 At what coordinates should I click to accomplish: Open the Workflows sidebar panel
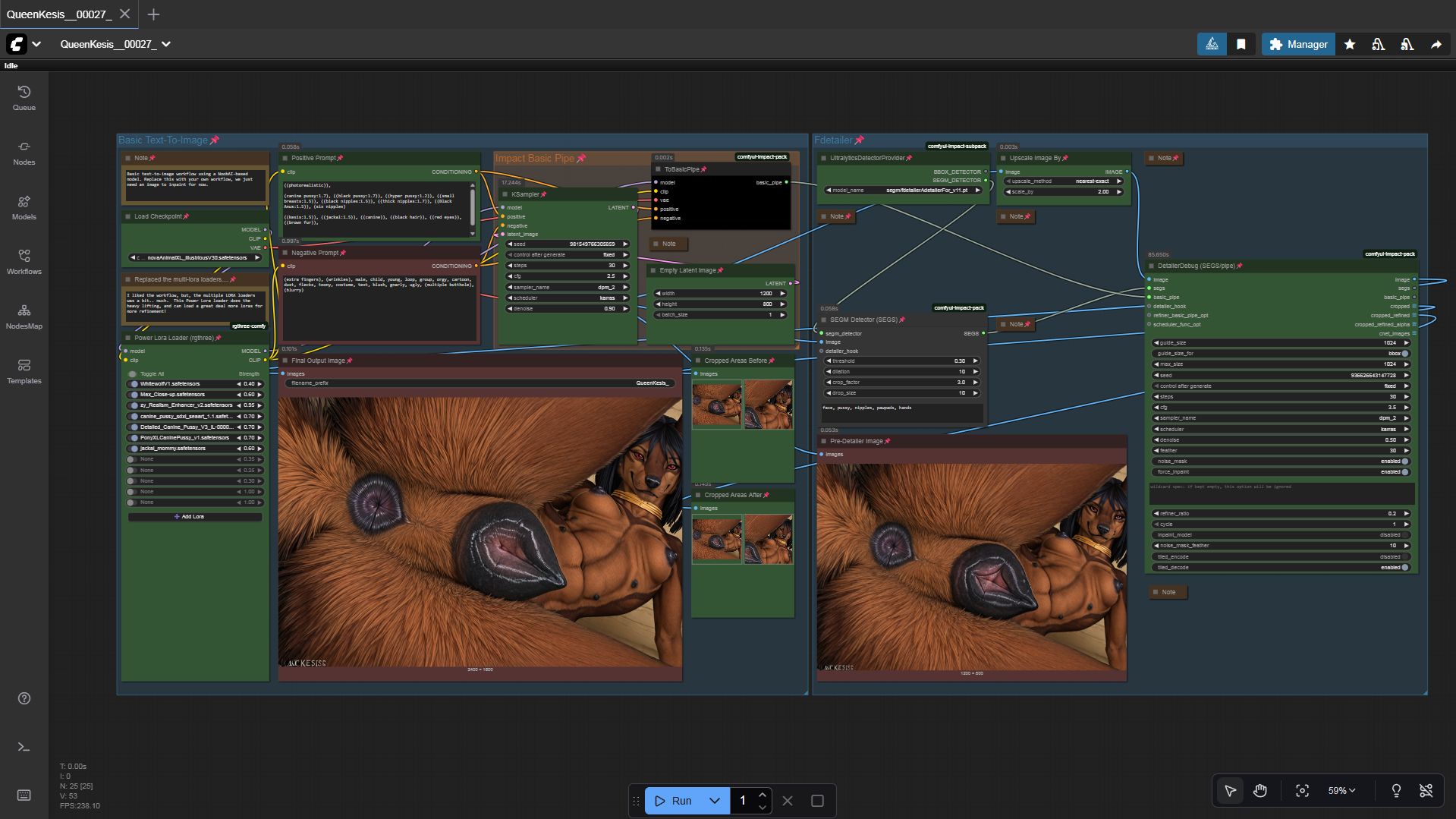[24, 262]
